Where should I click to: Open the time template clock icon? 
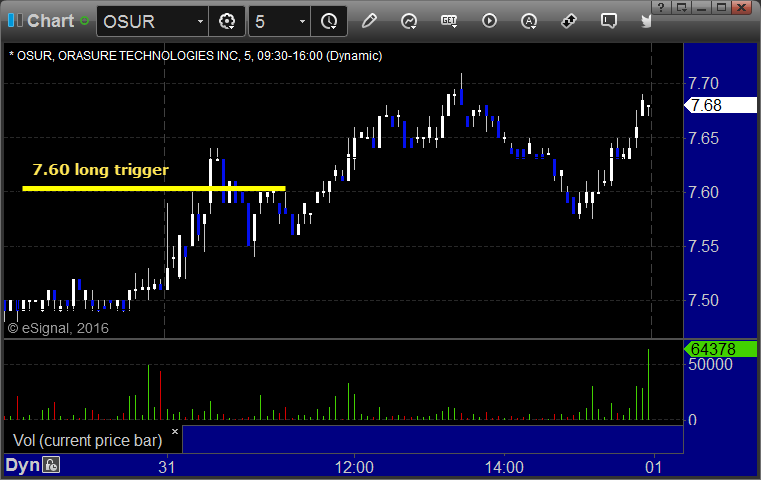click(x=329, y=21)
